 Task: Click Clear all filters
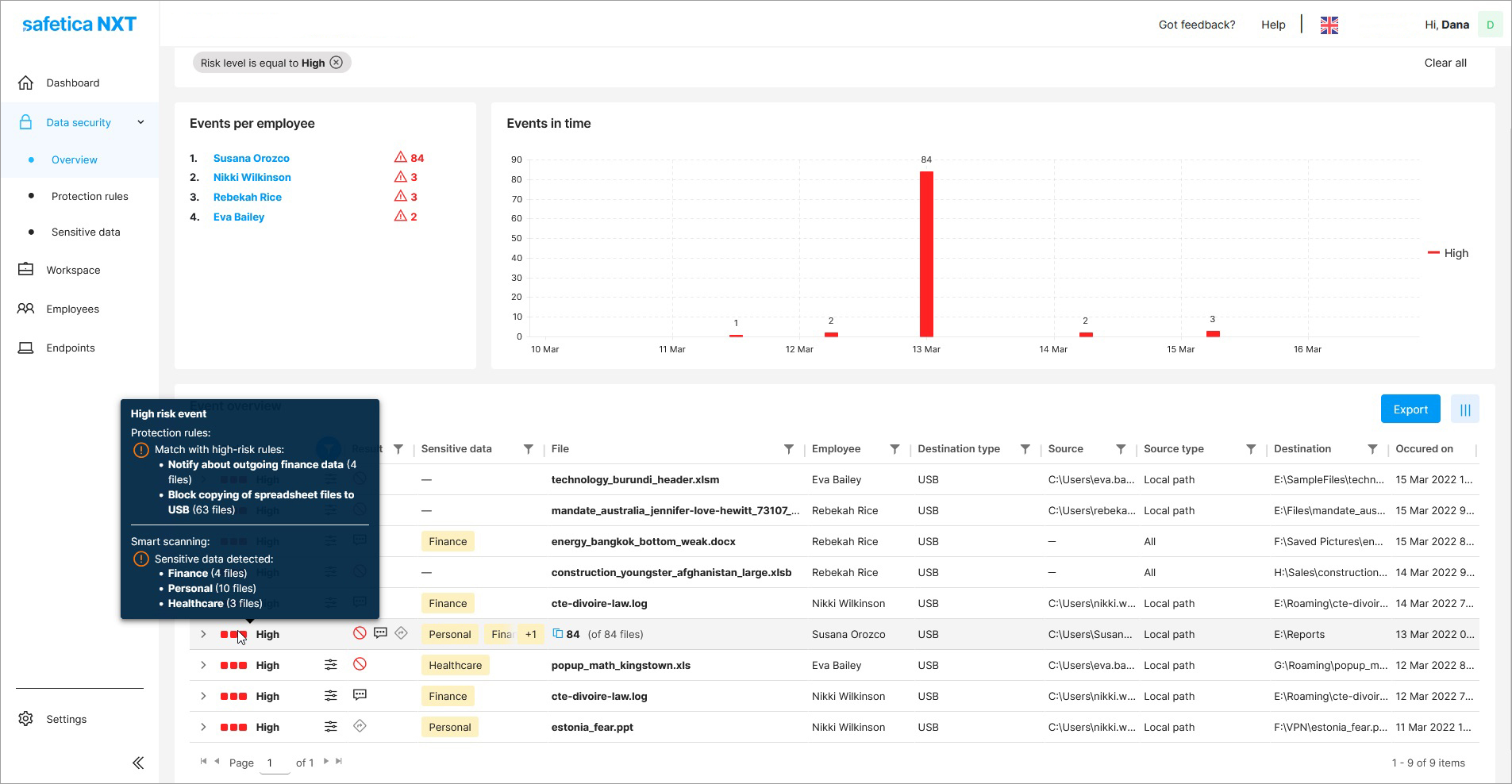pyautogui.click(x=1445, y=63)
